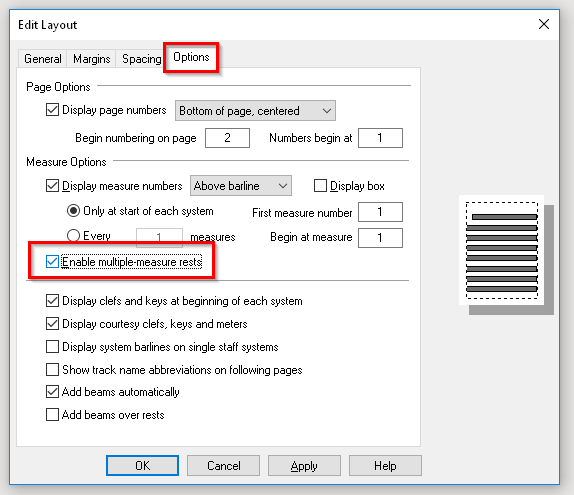Click the OK button
The image size is (574, 495).
142,466
